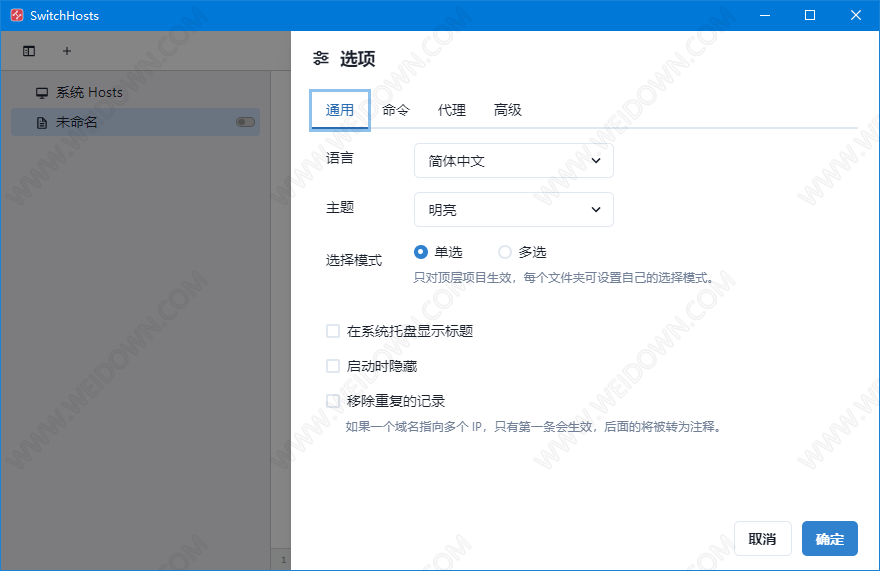Switch to the 通用 tab
Image resolution: width=880 pixels, height=571 pixels.
[340, 110]
